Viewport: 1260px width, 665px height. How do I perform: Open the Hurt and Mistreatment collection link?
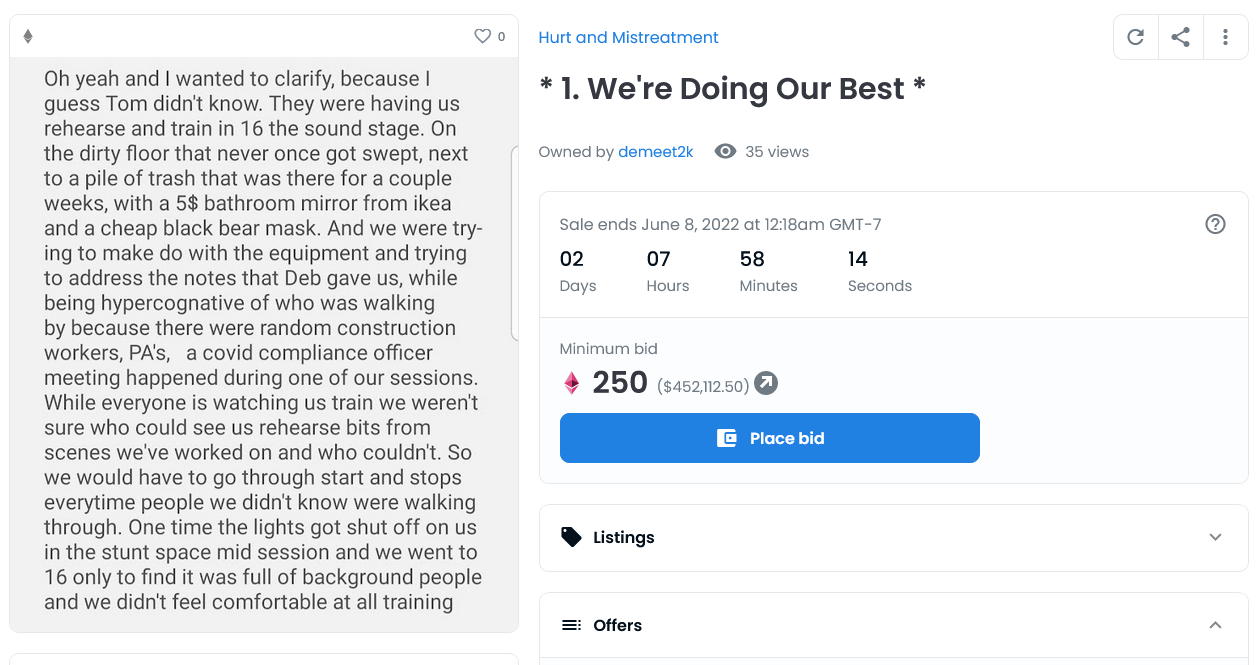click(628, 37)
